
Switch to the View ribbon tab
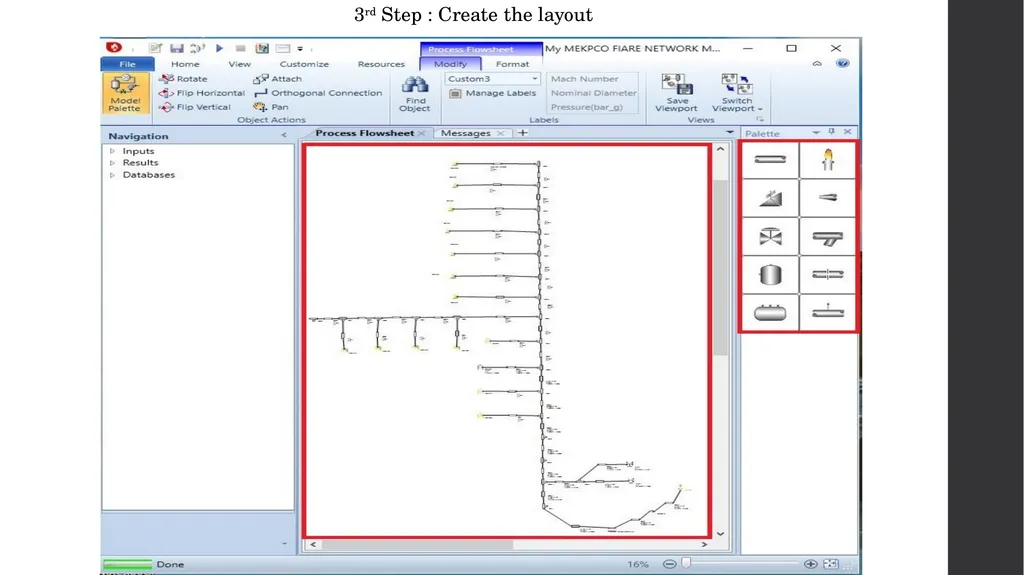point(239,64)
